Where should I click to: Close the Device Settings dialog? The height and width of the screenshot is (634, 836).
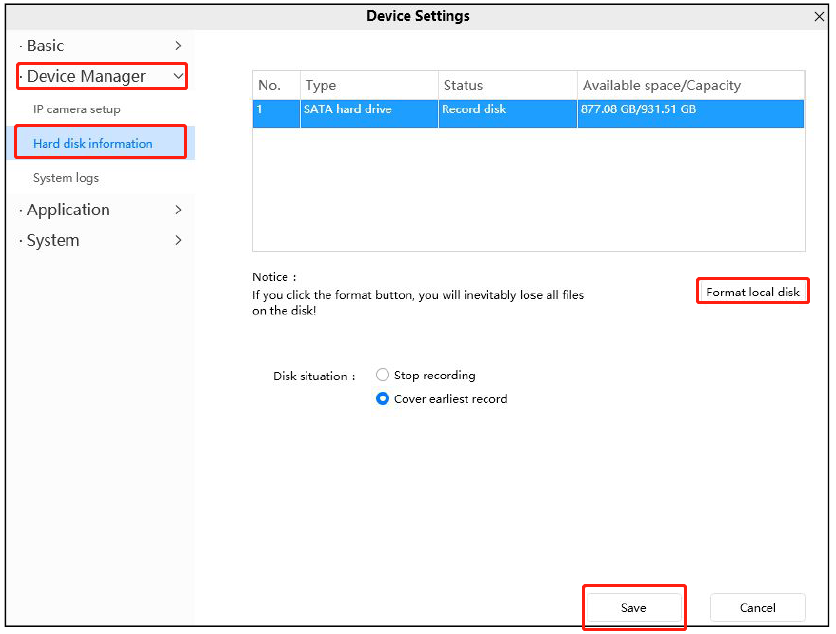click(819, 16)
